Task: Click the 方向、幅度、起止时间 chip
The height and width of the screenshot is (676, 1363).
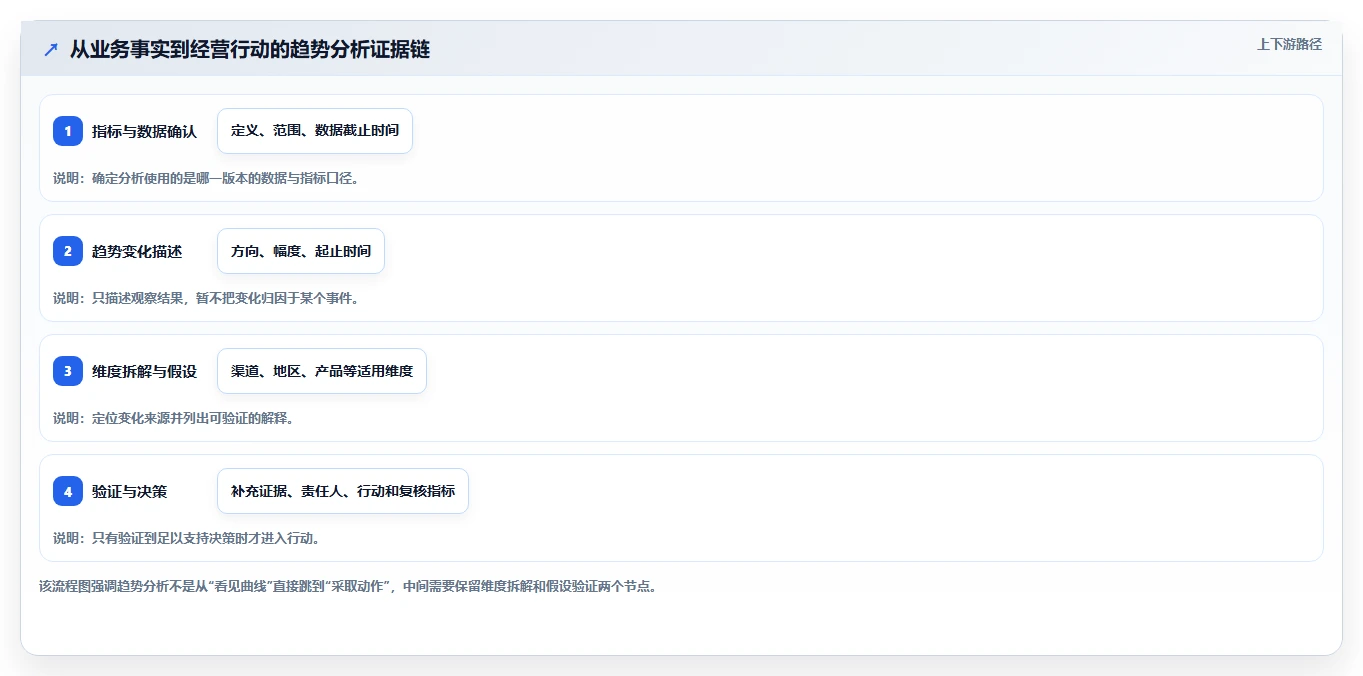Action: (x=301, y=251)
